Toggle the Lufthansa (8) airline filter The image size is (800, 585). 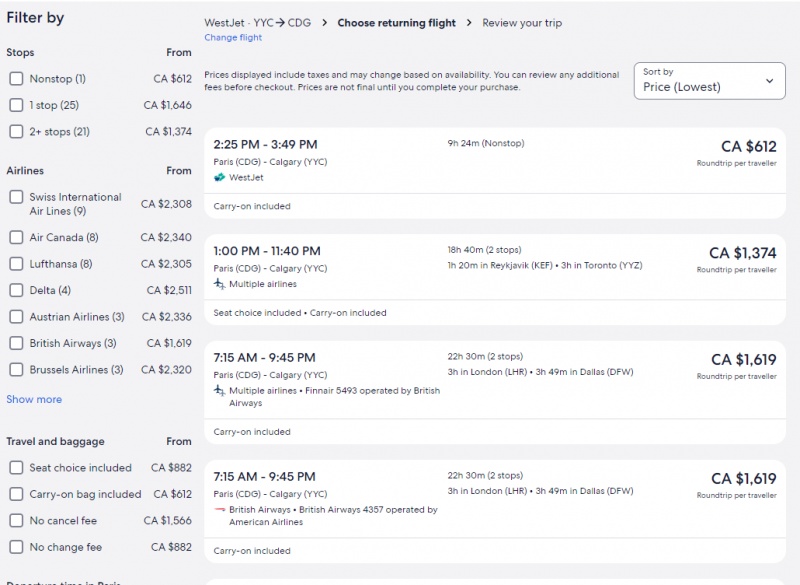(x=16, y=264)
